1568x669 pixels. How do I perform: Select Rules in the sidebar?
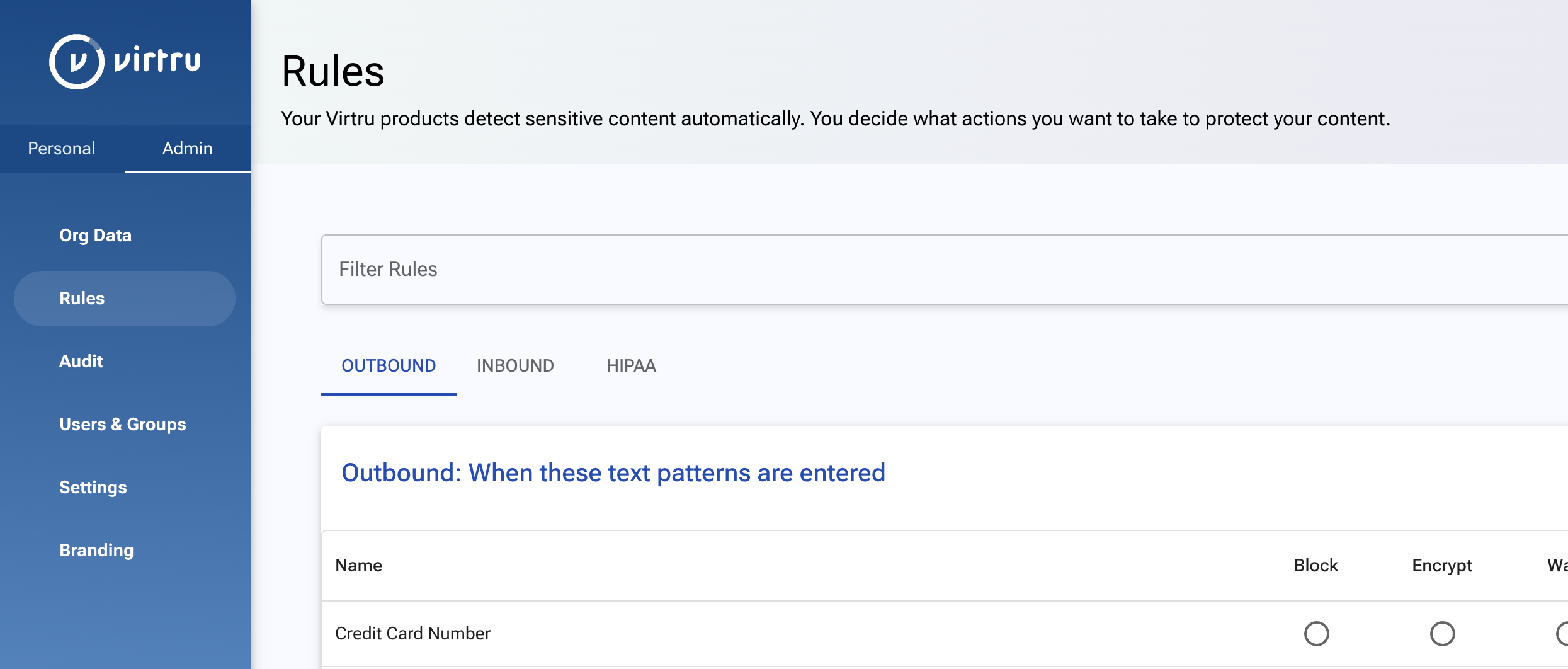coord(125,299)
